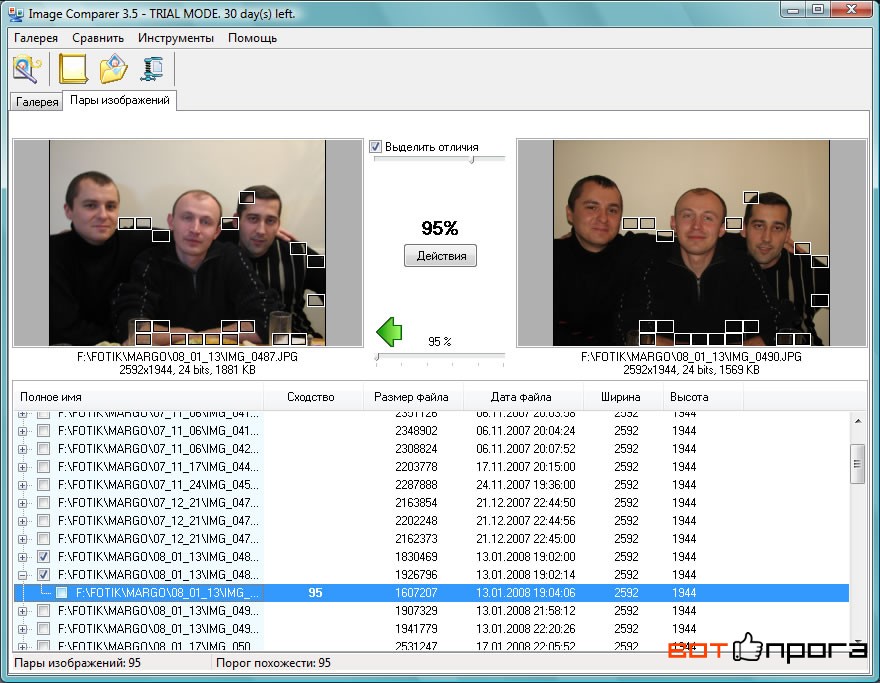Click the green left arrow icon

[389, 331]
